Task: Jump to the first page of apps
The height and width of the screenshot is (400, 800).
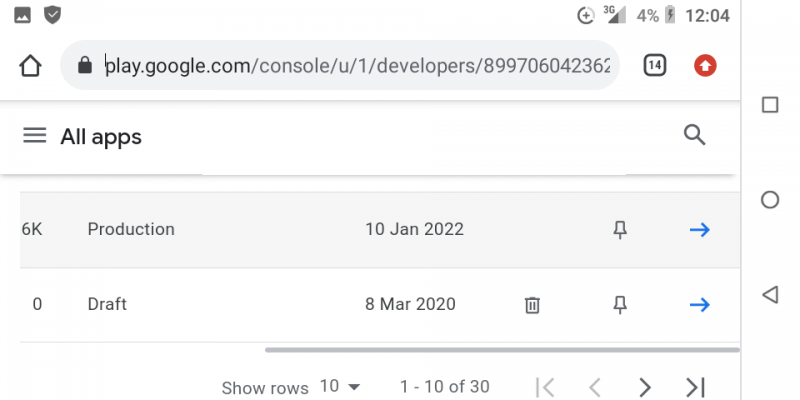Action: coord(545,387)
